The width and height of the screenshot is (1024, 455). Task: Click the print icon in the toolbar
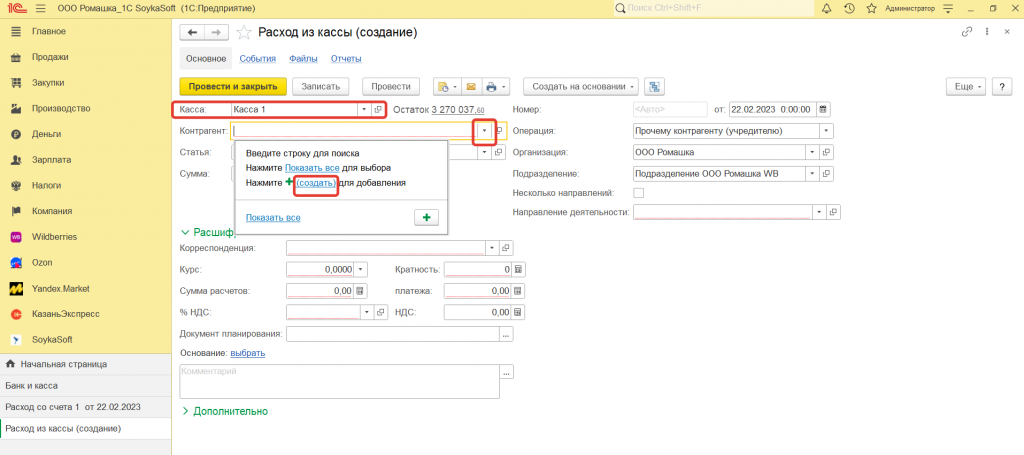point(493,87)
